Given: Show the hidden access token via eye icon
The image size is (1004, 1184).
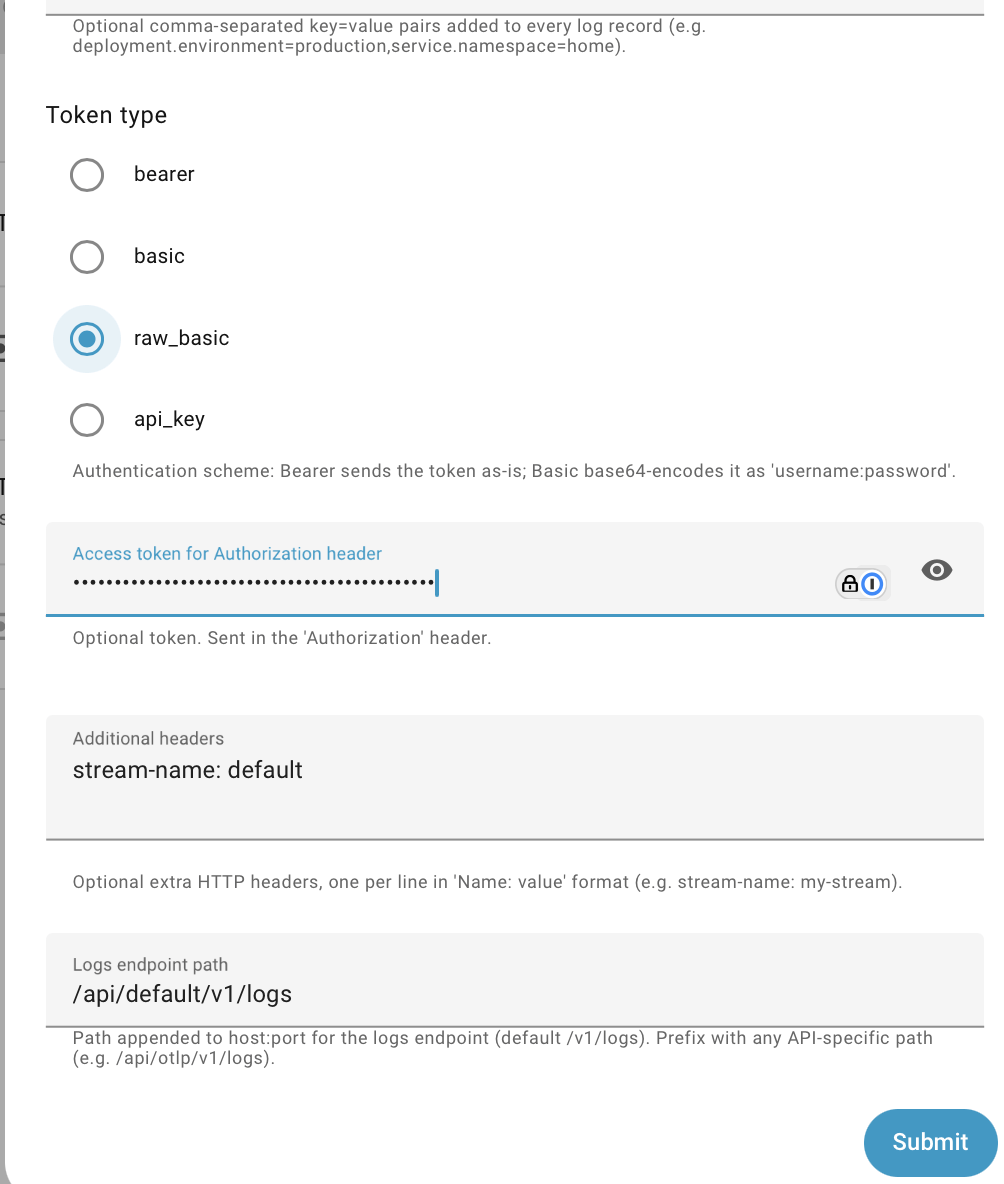Looking at the screenshot, I should point(937,570).
